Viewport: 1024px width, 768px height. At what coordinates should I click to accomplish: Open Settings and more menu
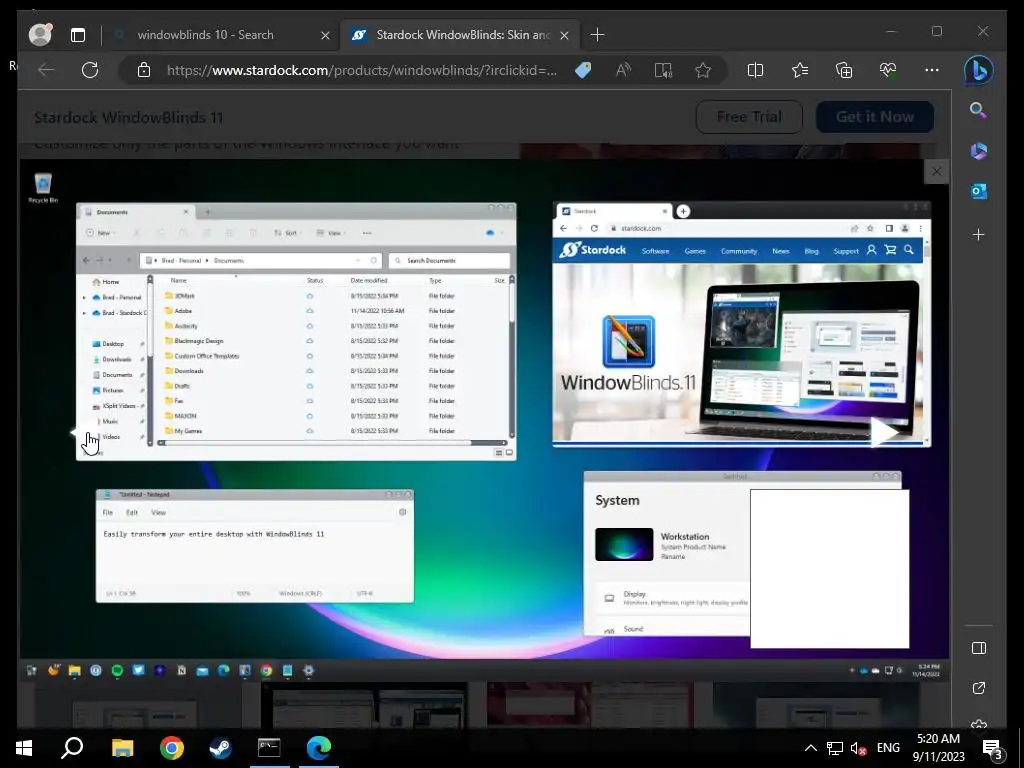point(932,71)
